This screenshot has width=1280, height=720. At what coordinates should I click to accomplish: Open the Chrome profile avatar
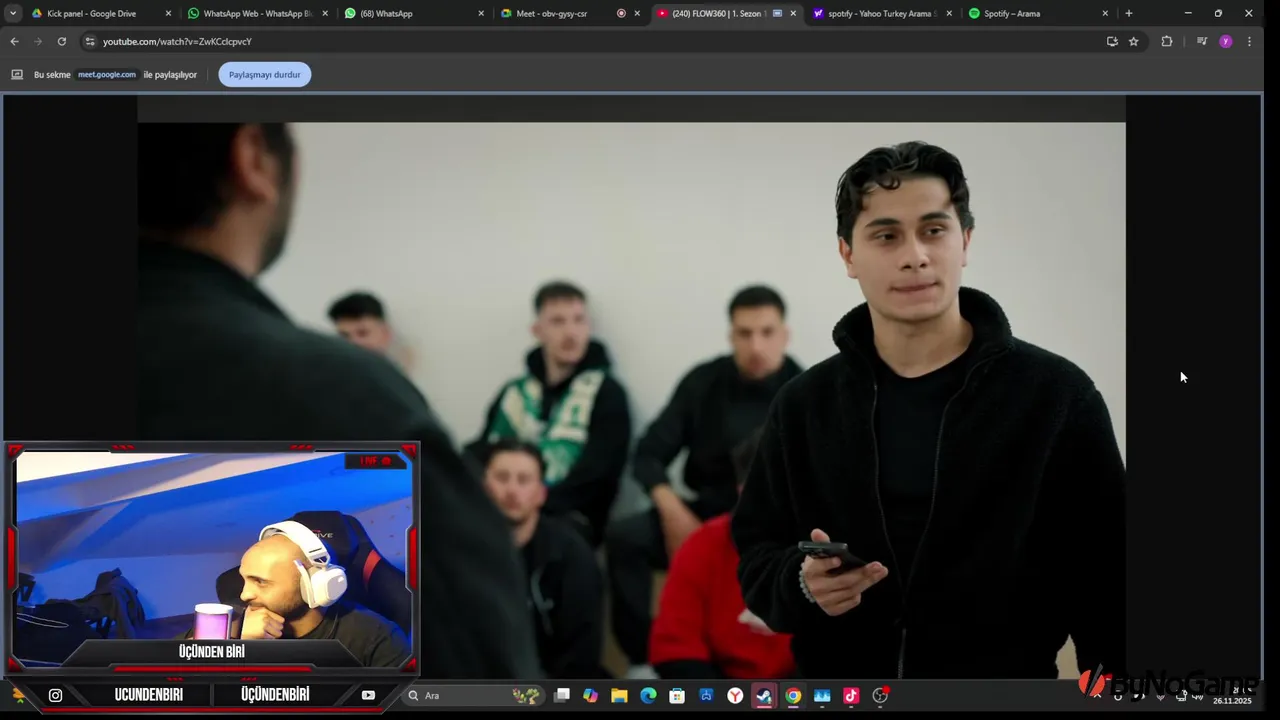point(1225,41)
